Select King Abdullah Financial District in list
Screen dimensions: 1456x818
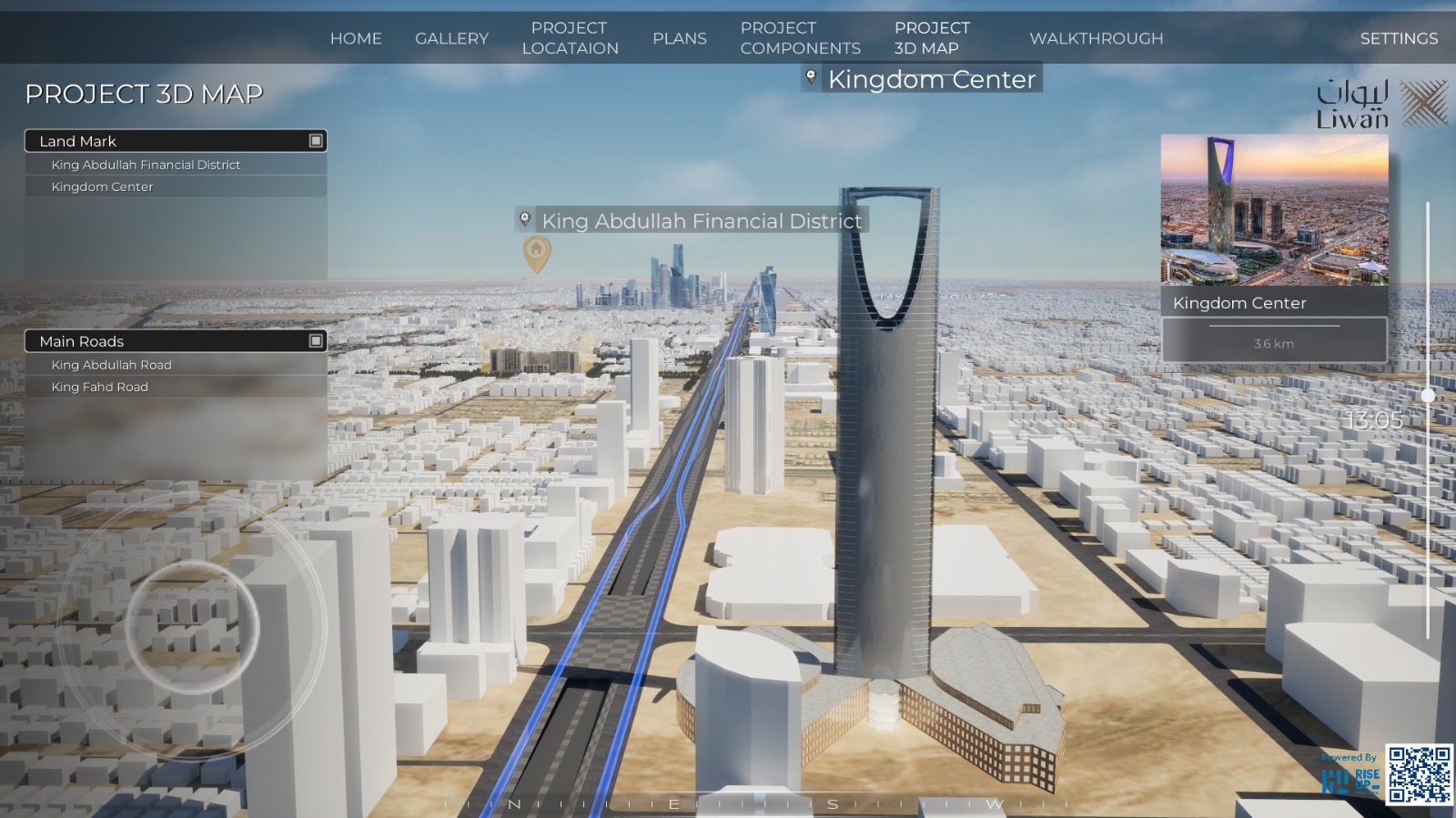[147, 165]
